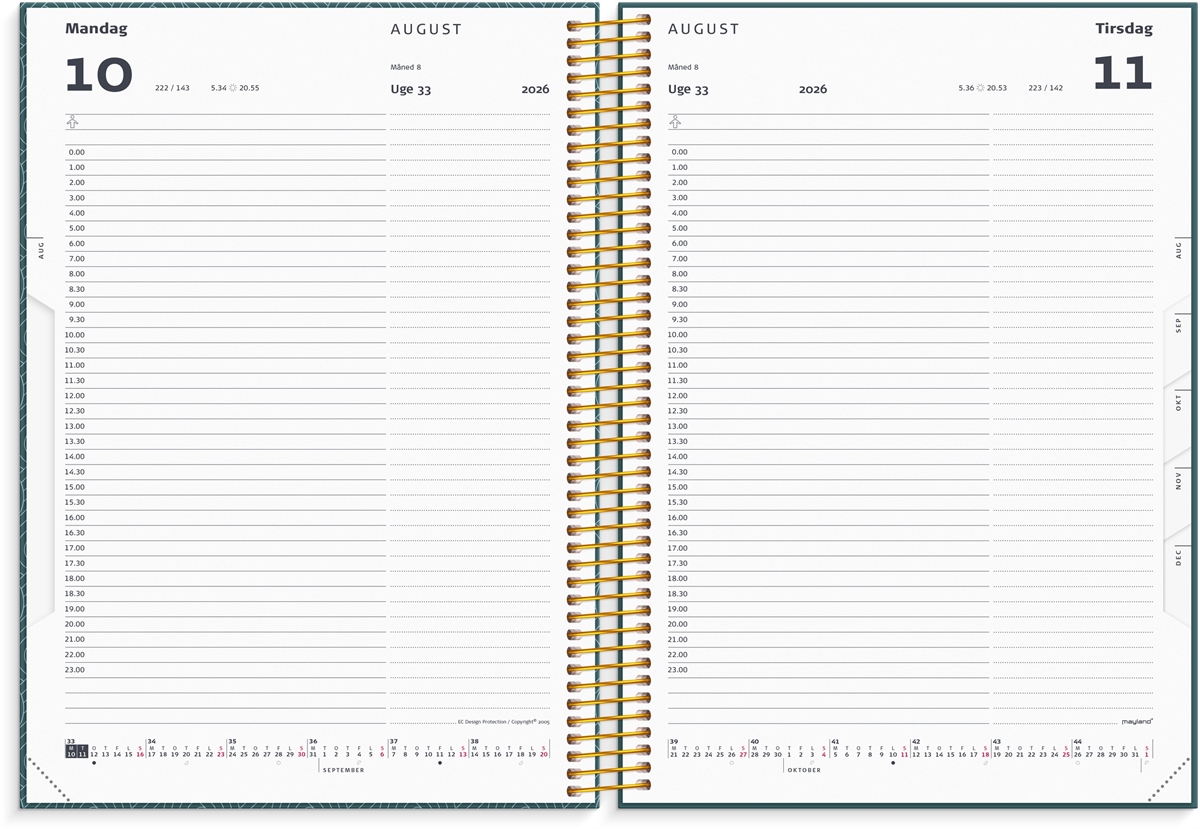Select the person icon on Tuesday's page
Viewport: 1200px width, 829px height.
click(x=675, y=122)
